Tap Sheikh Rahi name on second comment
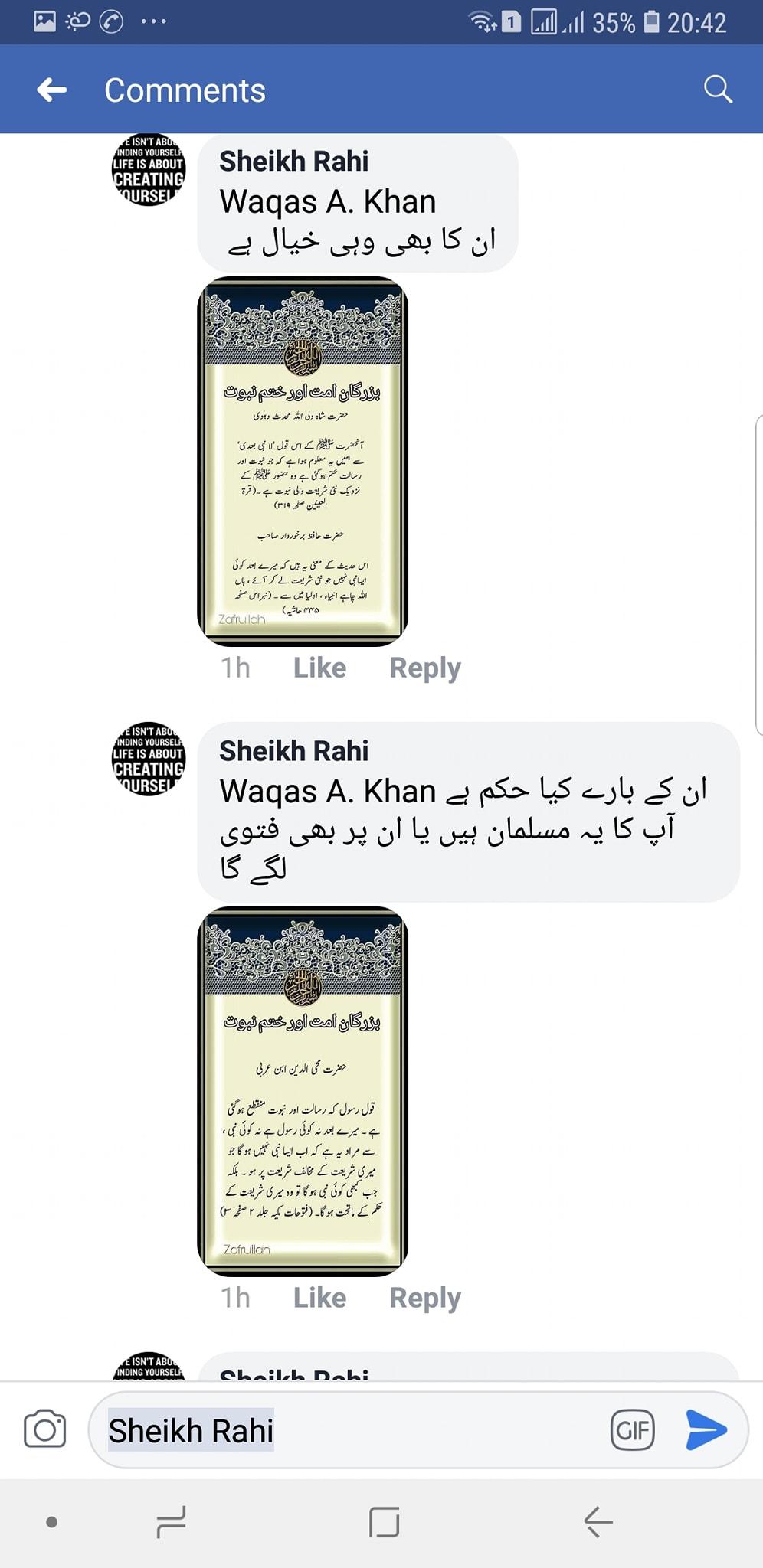 pos(294,751)
